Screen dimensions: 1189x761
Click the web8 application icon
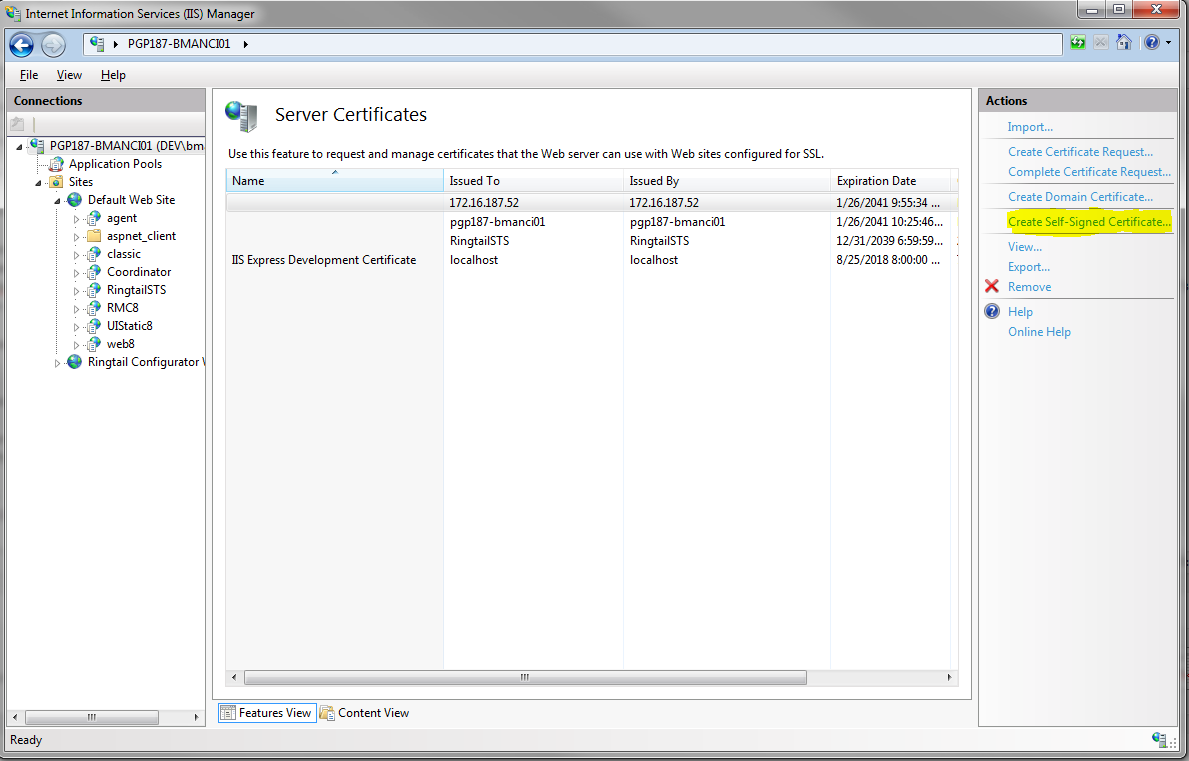tap(93, 344)
